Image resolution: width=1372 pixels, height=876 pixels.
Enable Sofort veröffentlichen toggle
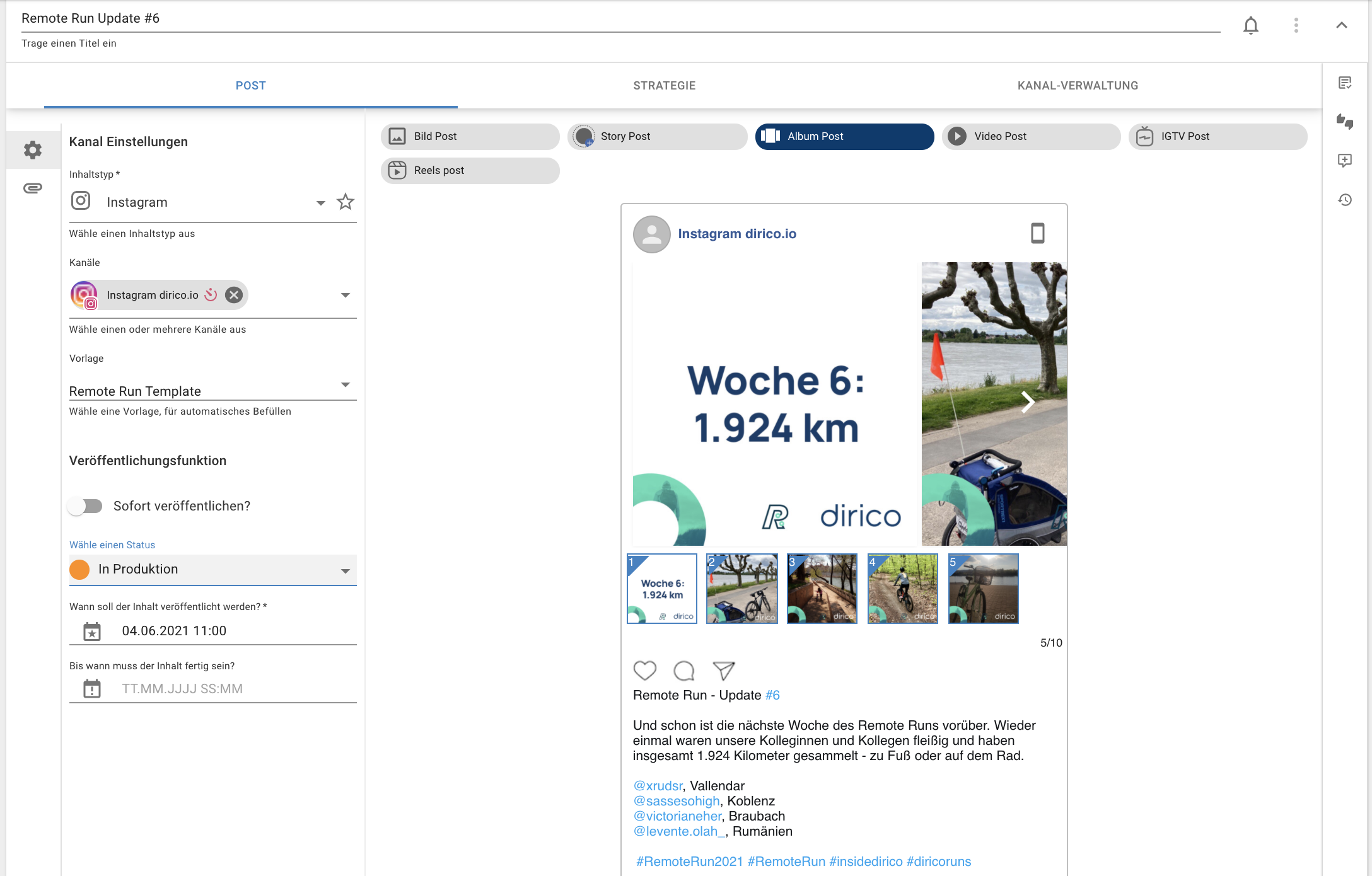click(x=86, y=505)
